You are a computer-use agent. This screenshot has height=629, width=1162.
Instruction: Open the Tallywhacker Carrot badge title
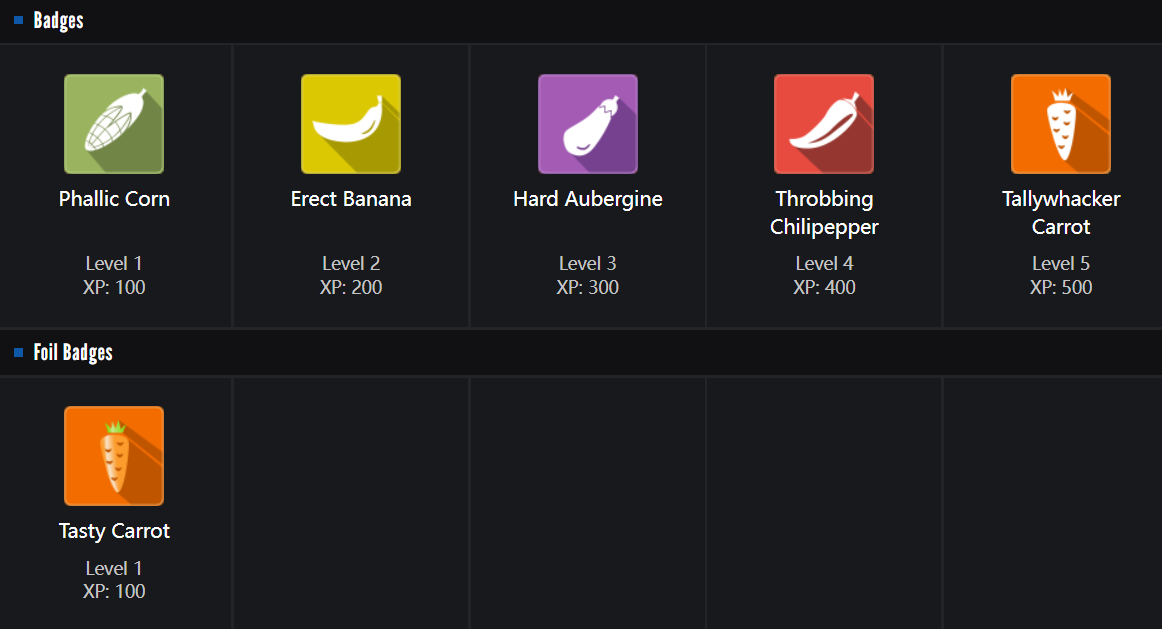1061,213
